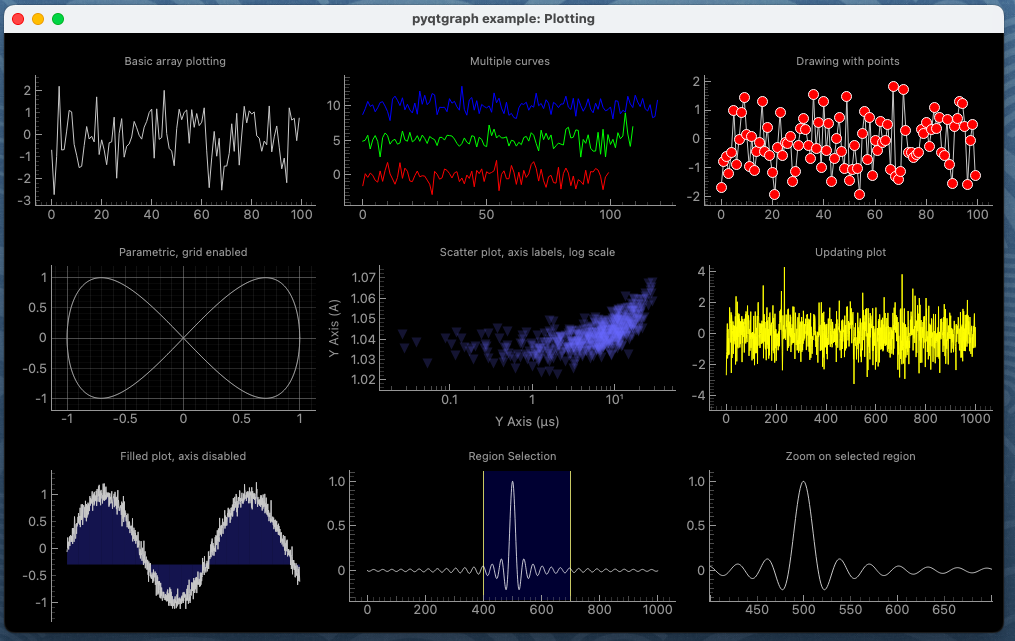Click the 'Multiple curves' plot title
Viewport: 1015px width, 641px height.
tap(509, 62)
